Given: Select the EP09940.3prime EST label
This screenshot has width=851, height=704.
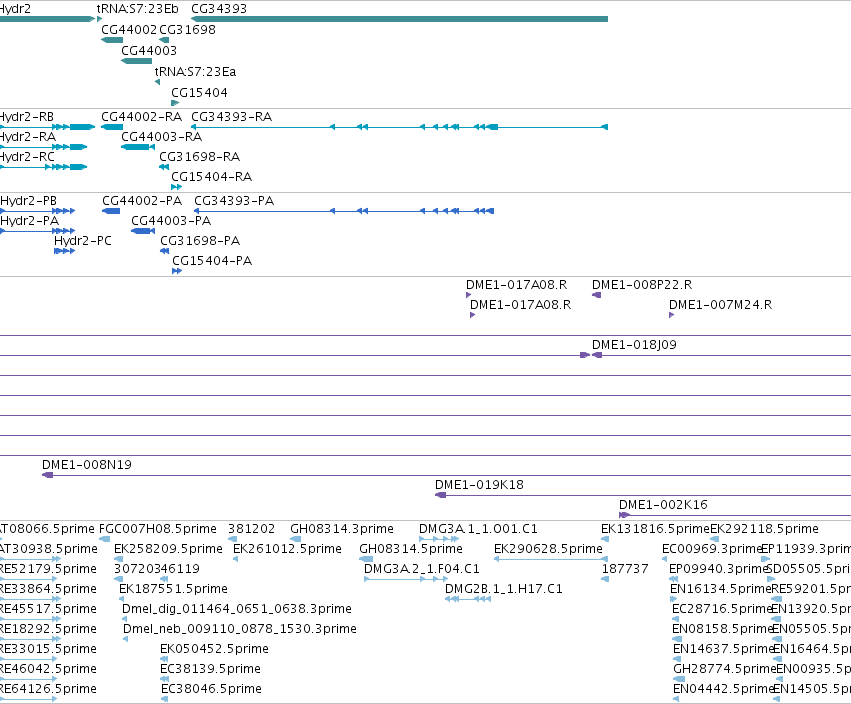Looking at the screenshot, I should [718, 569].
